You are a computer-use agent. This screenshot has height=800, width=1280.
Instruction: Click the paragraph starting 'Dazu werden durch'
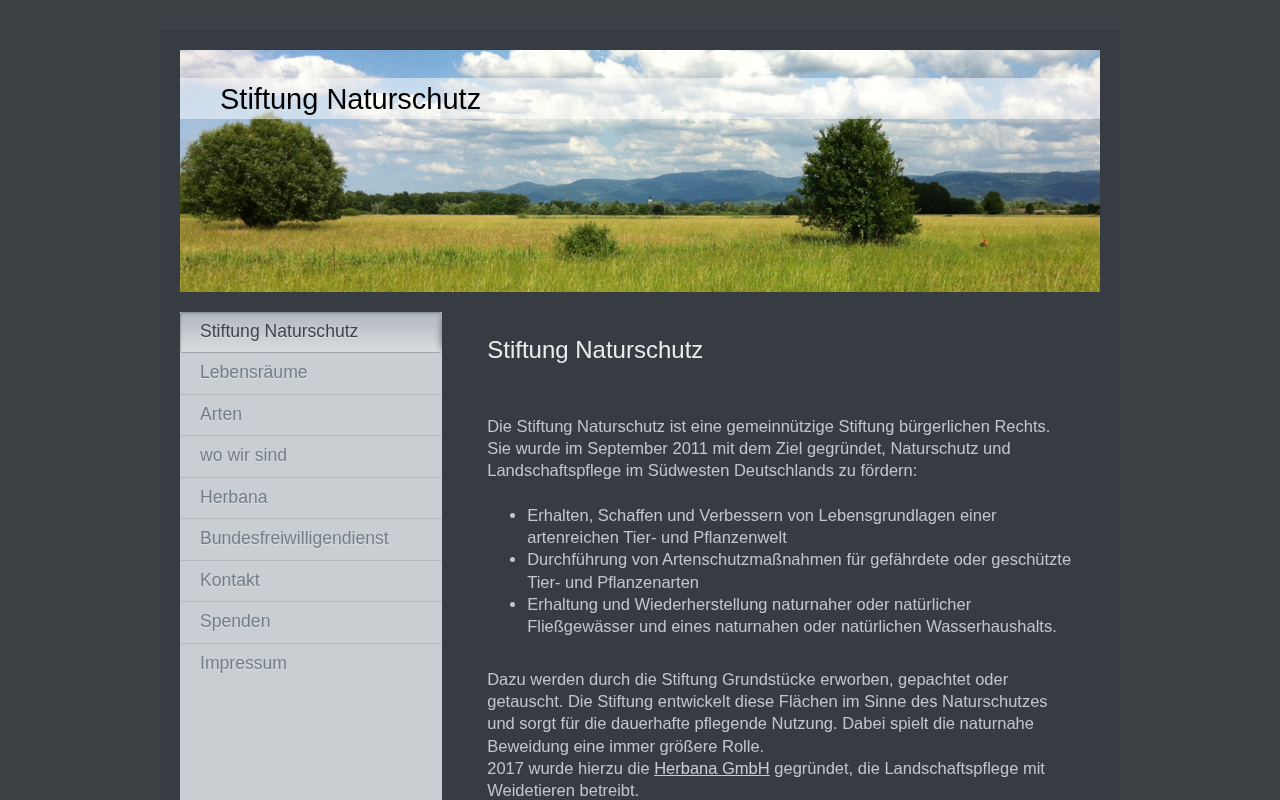coord(767,713)
